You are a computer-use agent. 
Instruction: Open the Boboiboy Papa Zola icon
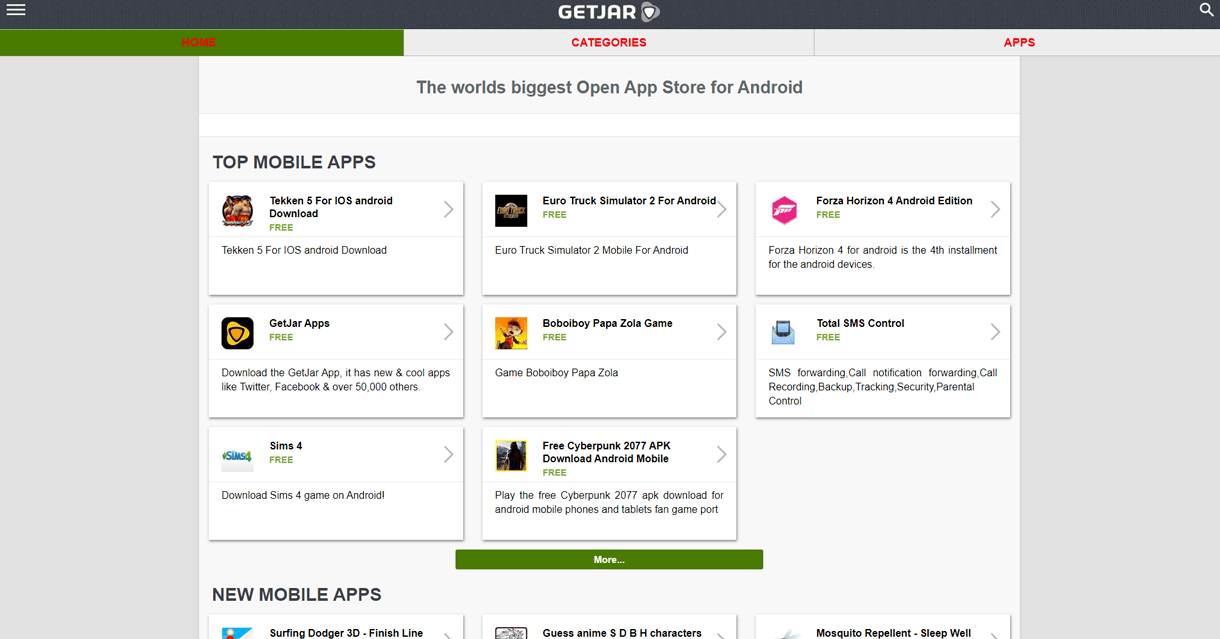click(511, 333)
